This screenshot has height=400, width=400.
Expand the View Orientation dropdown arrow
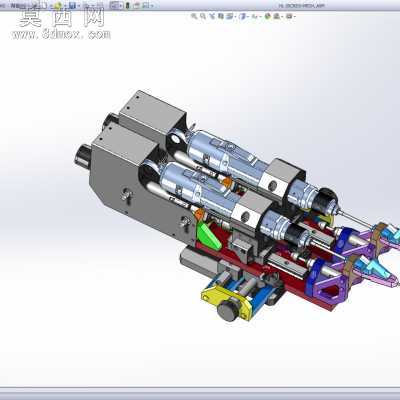235,16
